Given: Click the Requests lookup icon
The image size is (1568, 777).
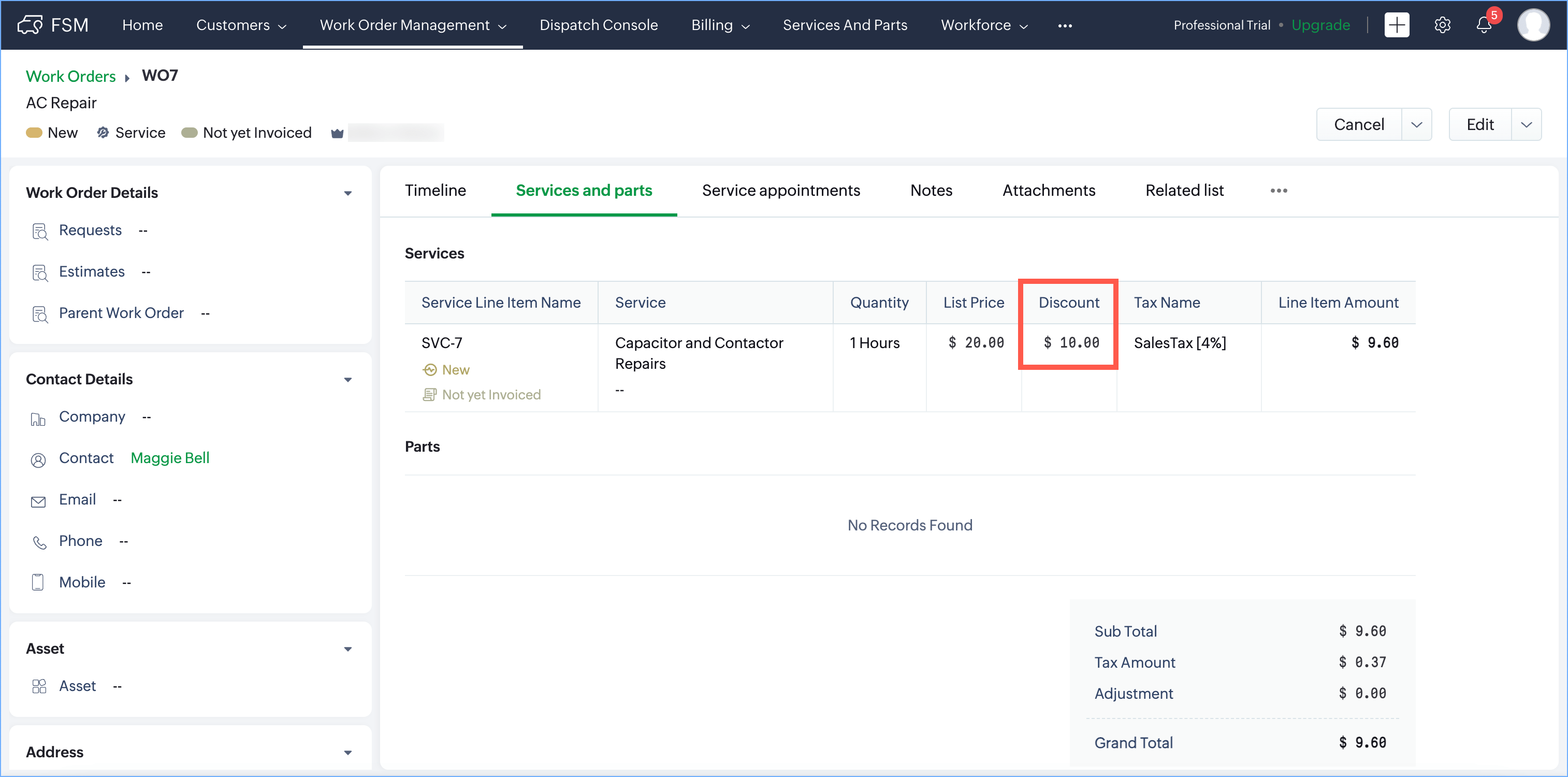Looking at the screenshot, I should coord(39,232).
